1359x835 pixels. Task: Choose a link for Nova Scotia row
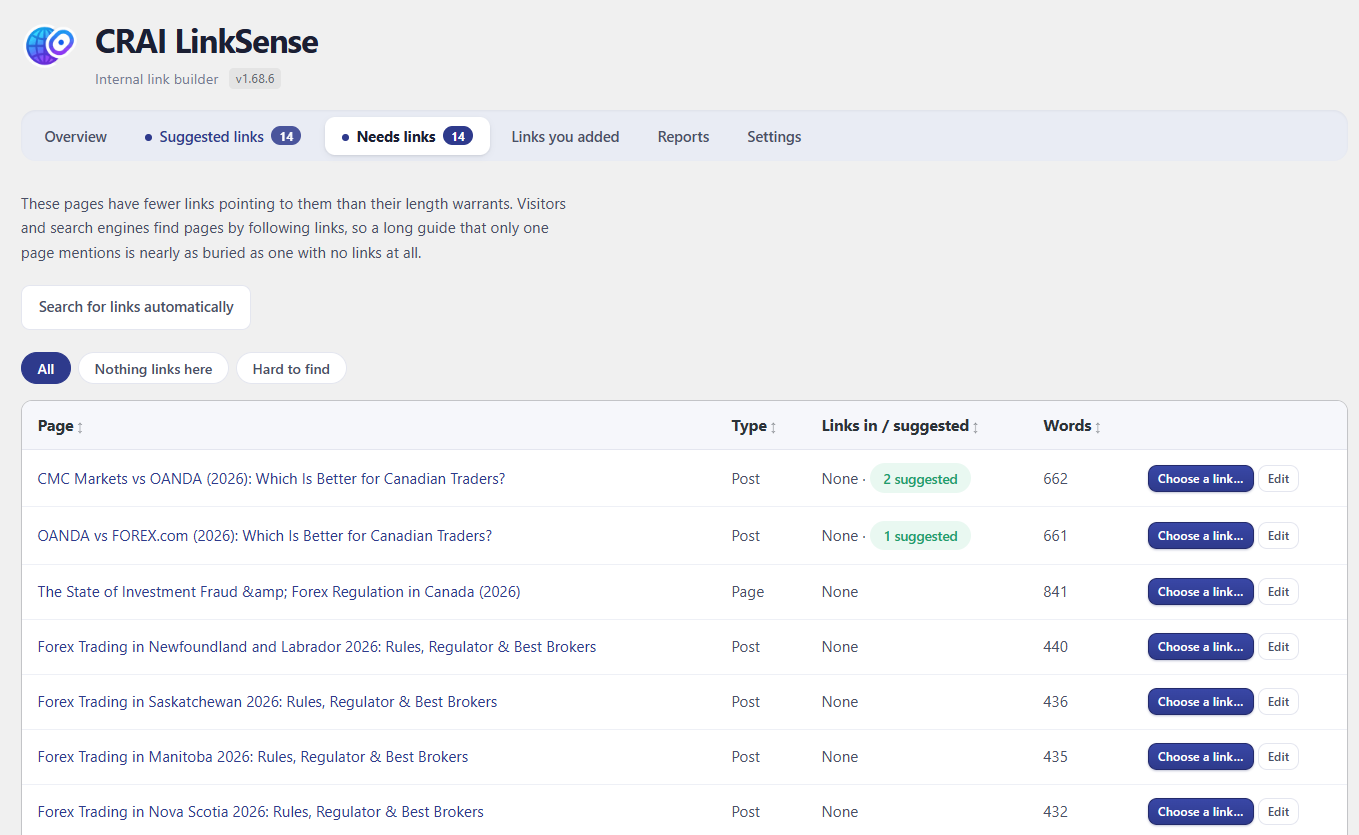(x=1200, y=812)
